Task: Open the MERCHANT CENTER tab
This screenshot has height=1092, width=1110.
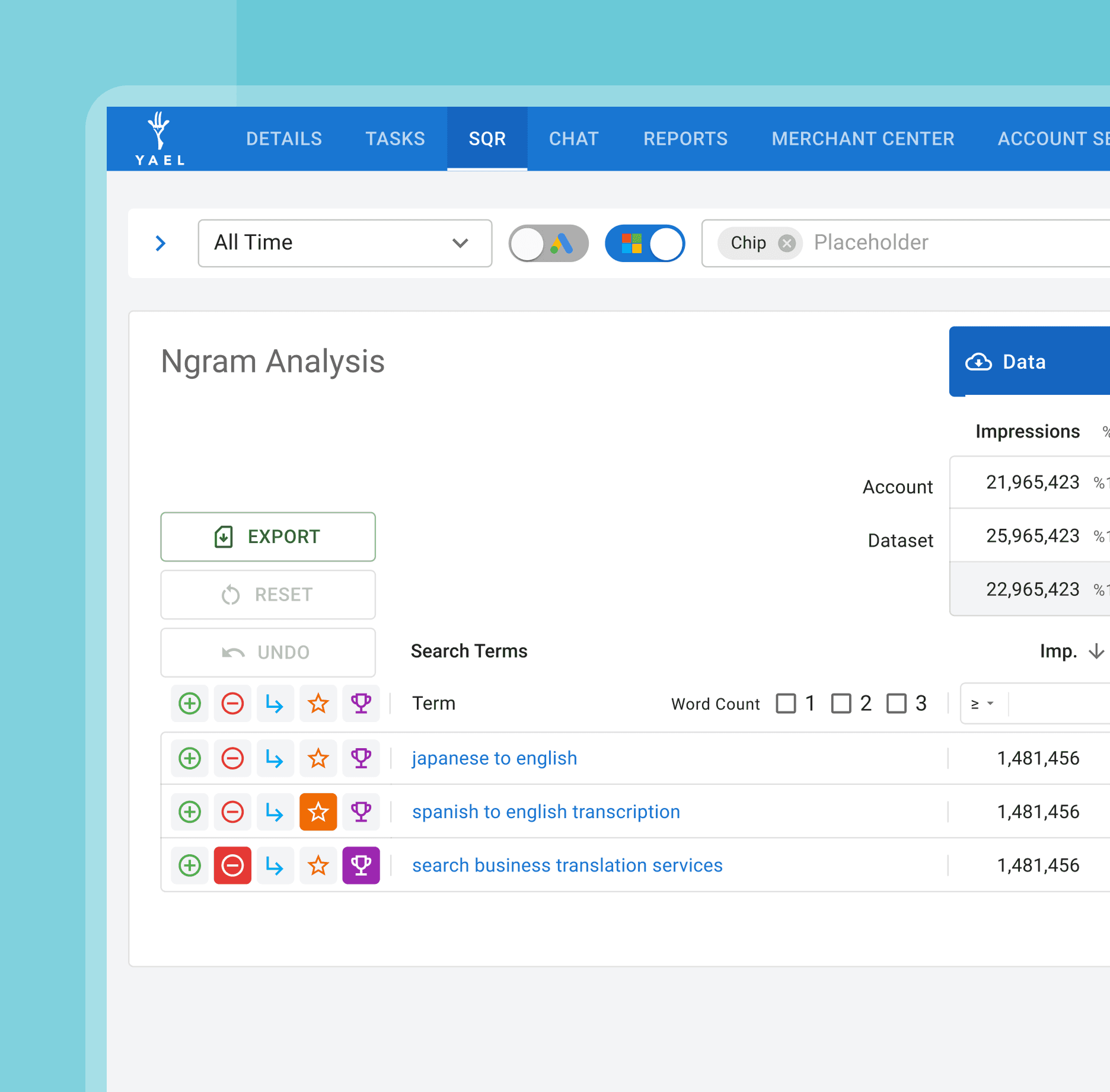Action: pyautogui.click(x=863, y=139)
